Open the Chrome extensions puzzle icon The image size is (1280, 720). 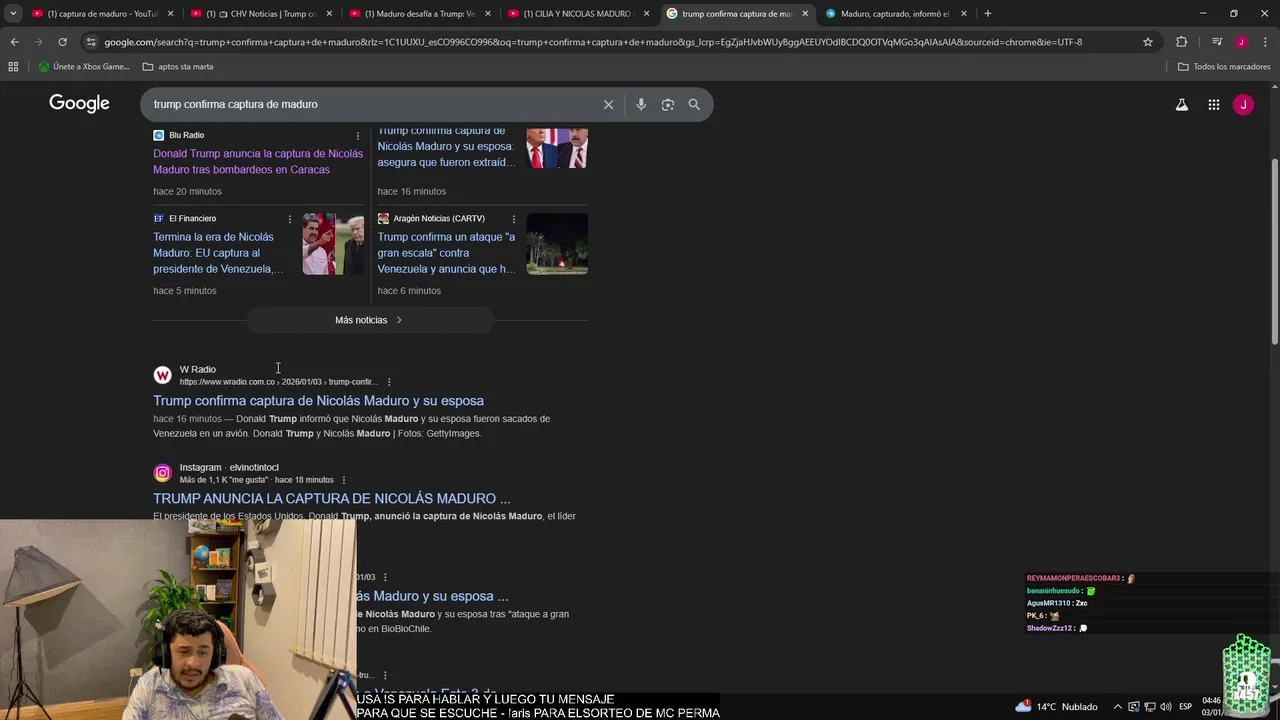1181,42
